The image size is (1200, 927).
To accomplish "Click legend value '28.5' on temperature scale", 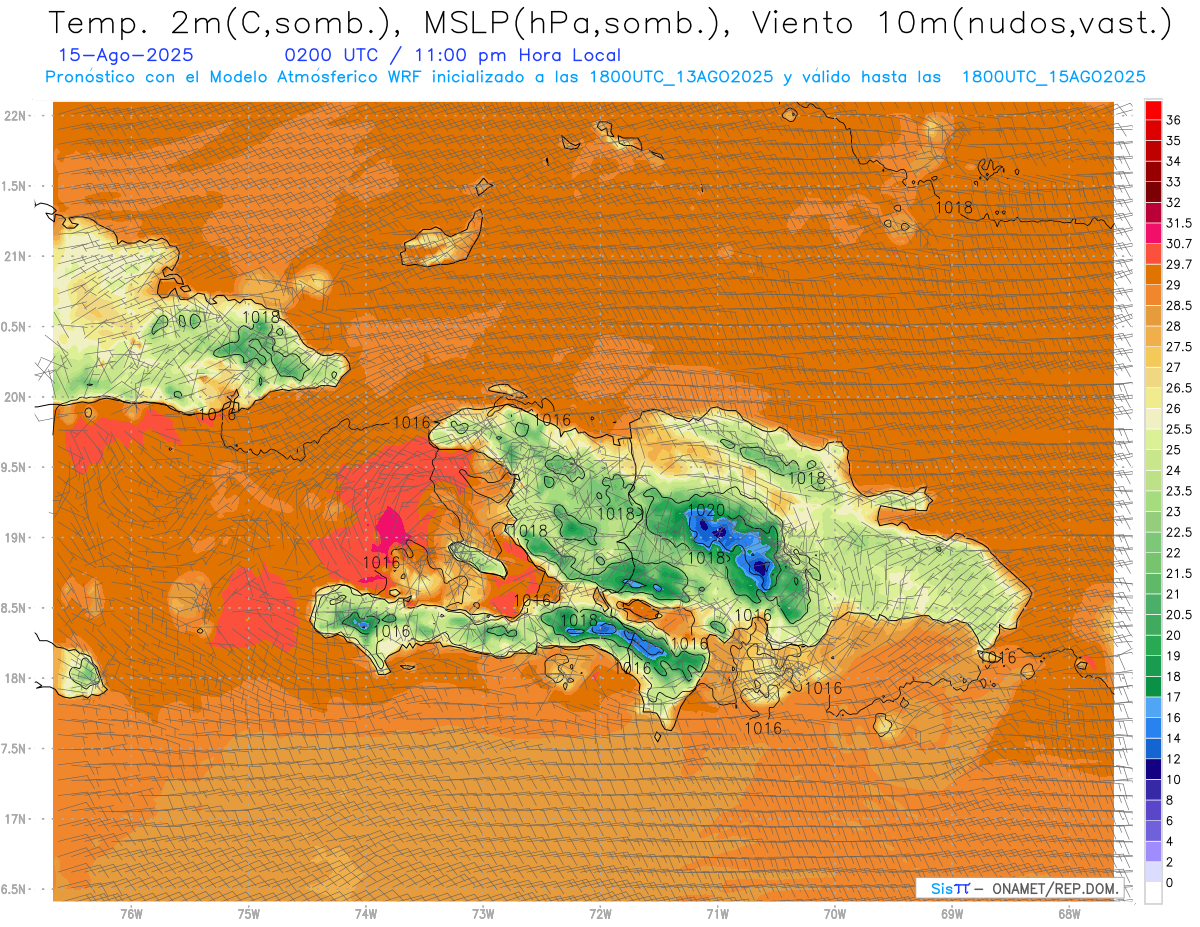I will [1179, 306].
